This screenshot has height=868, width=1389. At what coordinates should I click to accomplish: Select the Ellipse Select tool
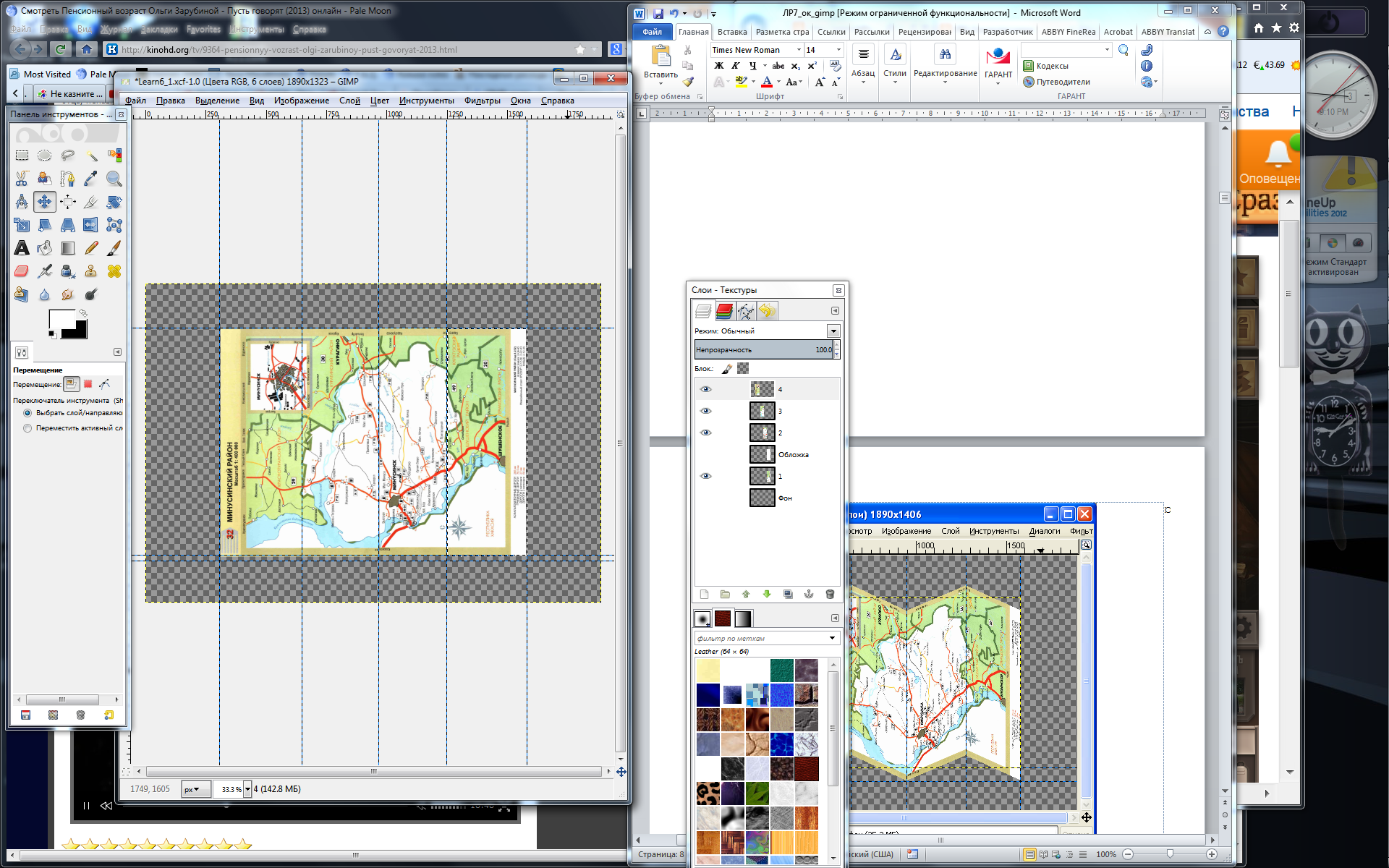[x=45, y=156]
